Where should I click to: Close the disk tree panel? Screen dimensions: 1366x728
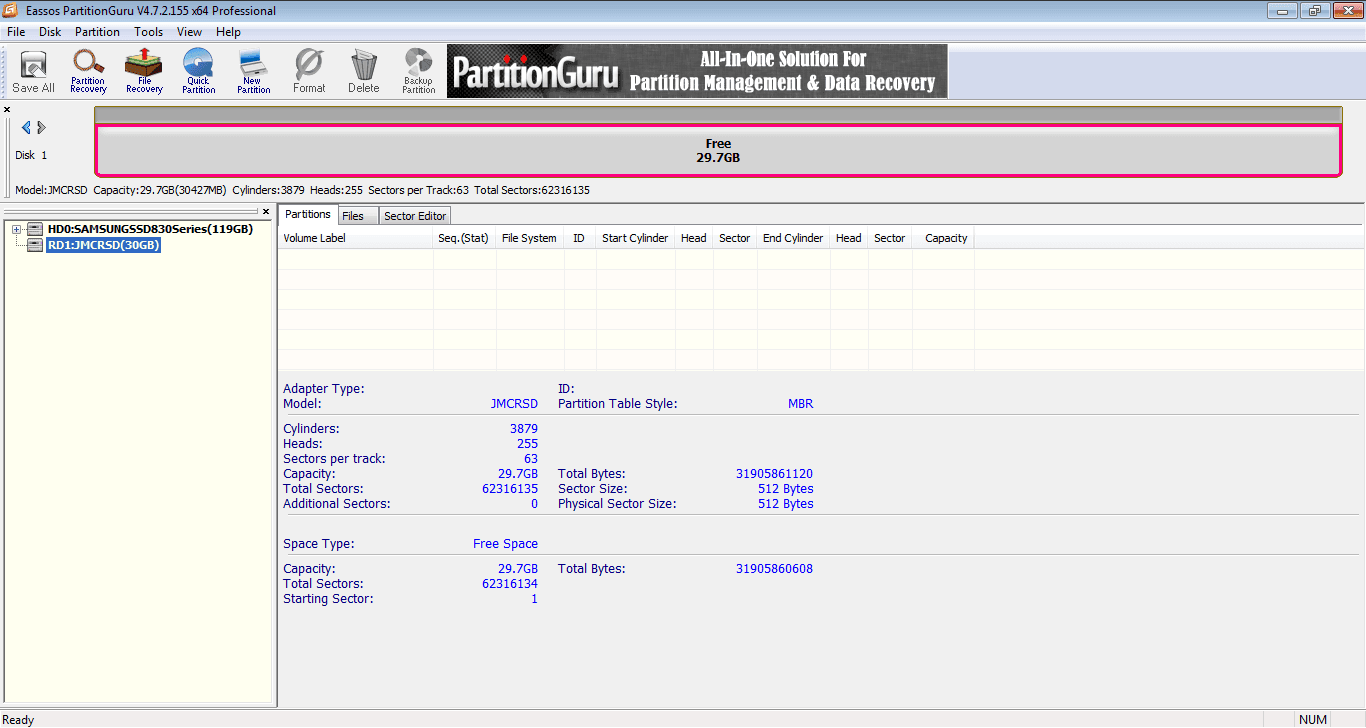point(266,212)
